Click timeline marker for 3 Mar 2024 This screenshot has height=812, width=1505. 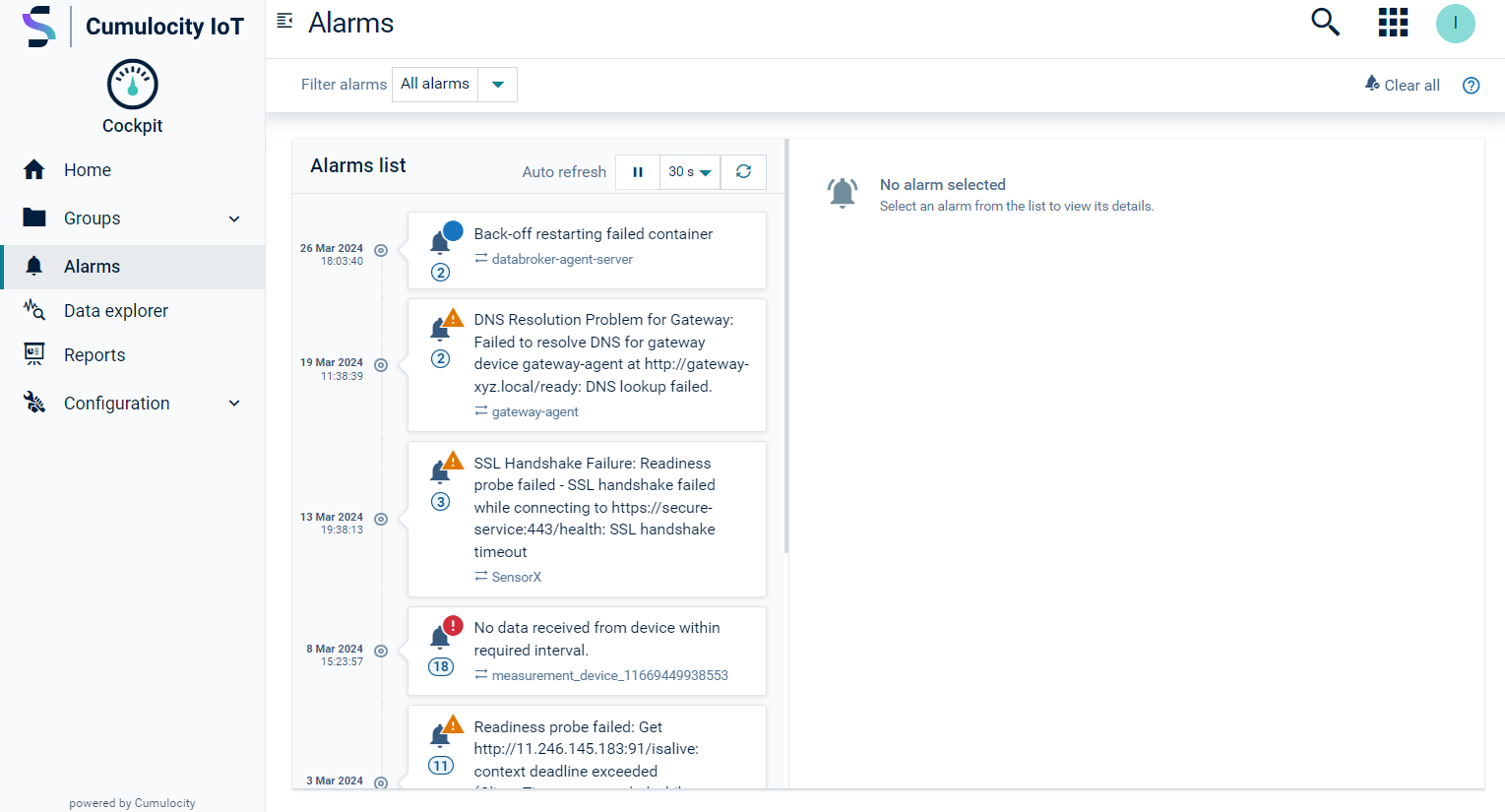coord(381,783)
